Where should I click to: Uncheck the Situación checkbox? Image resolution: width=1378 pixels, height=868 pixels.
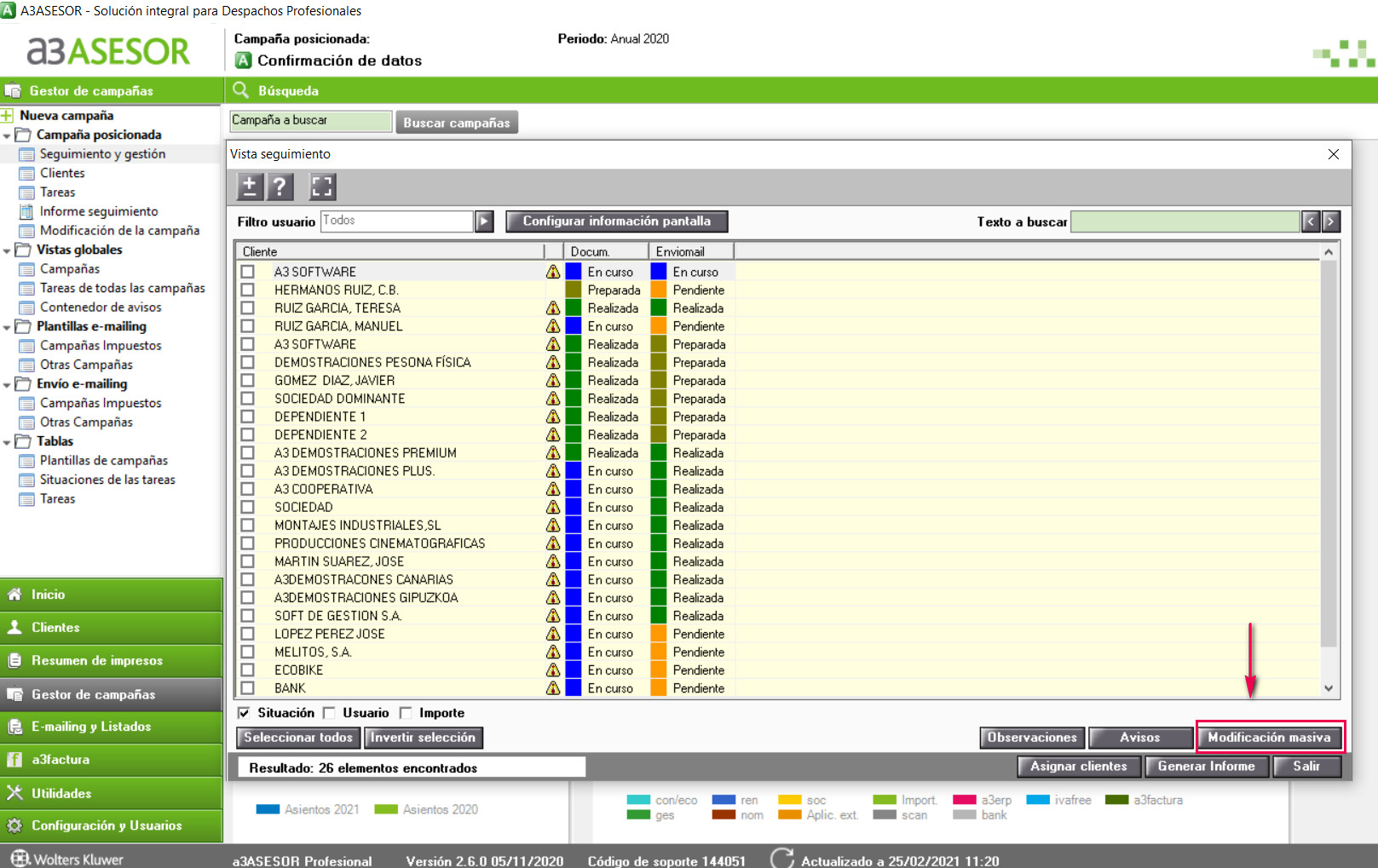(244, 713)
